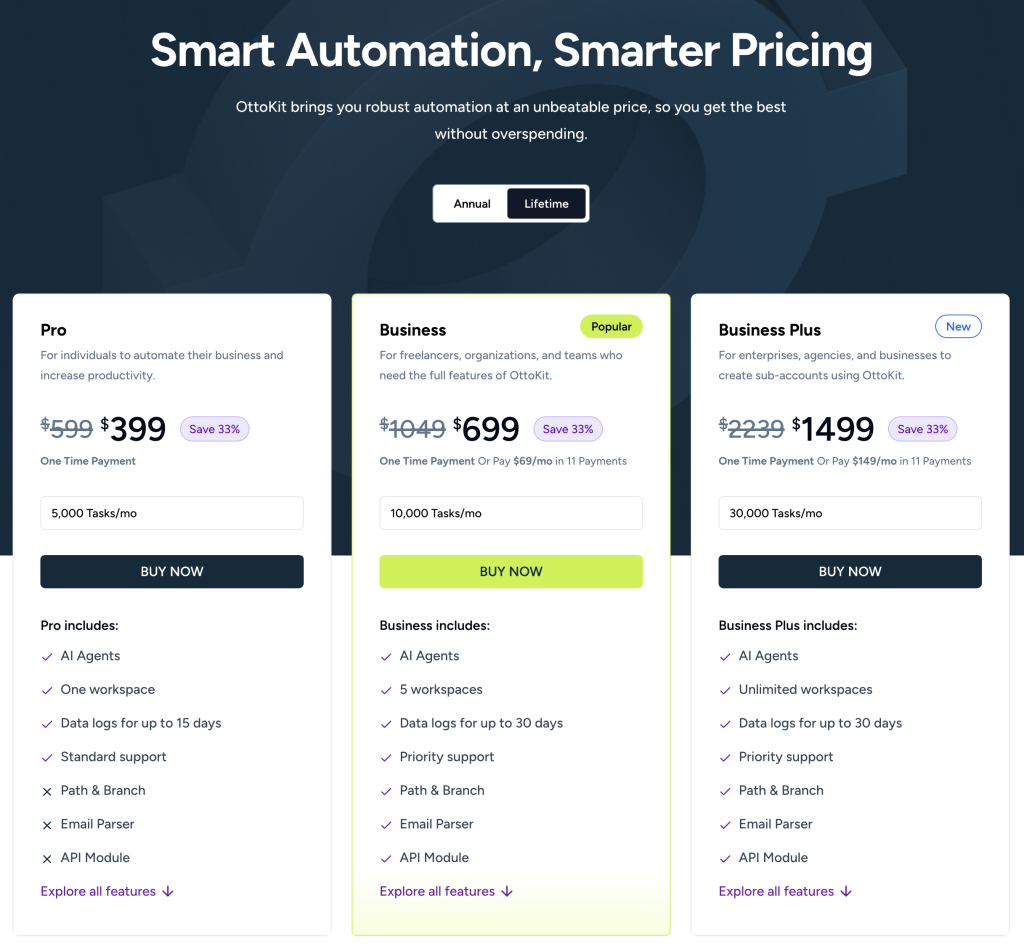Click the X icon beside Pro's Path & Branch
This screenshot has height=947, width=1024.
point(47,791)
